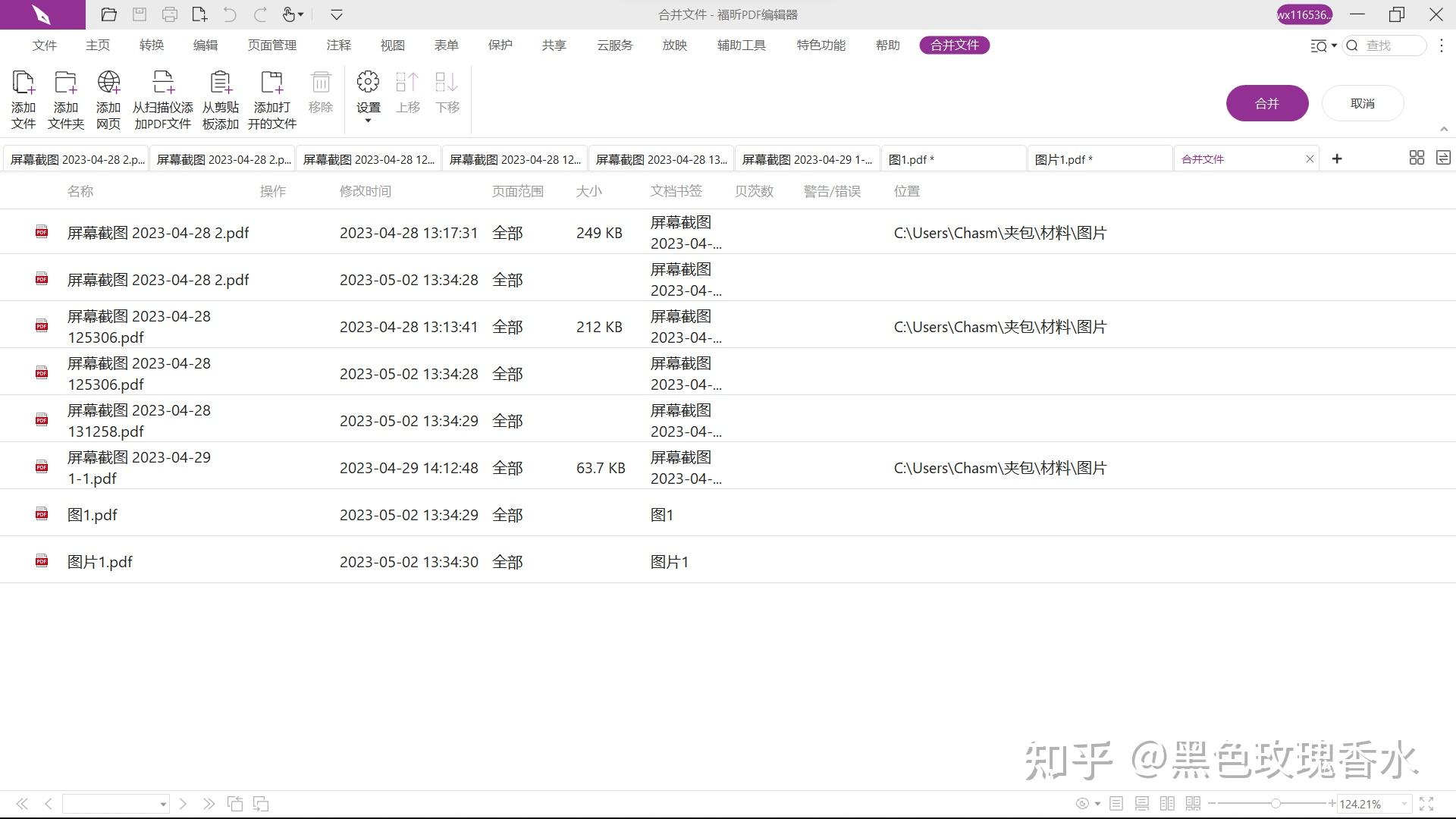
Task: Click the Add Folder icon
Action: pos(65,83)
